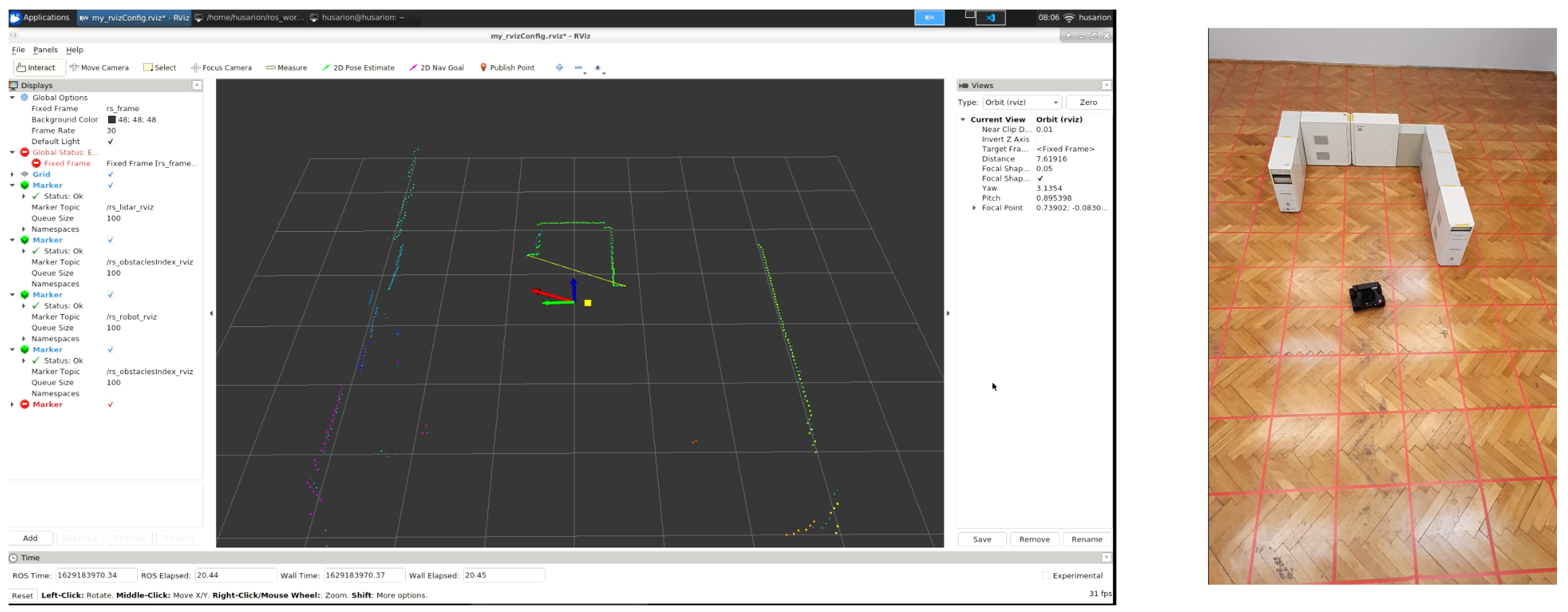Activate the Move Camera tool
This screenshot has height=612, width=1568.
[99, 67]
